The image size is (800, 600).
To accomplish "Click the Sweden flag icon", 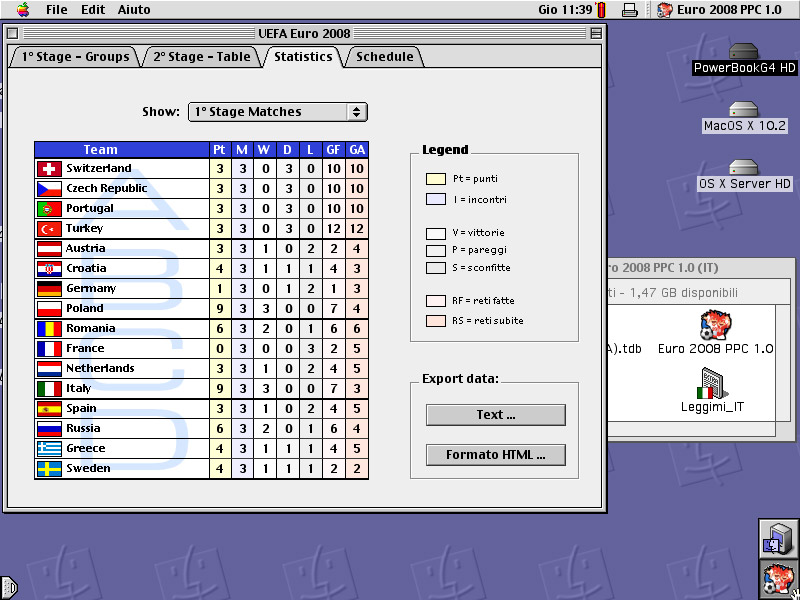I will [x=49, y=468].
